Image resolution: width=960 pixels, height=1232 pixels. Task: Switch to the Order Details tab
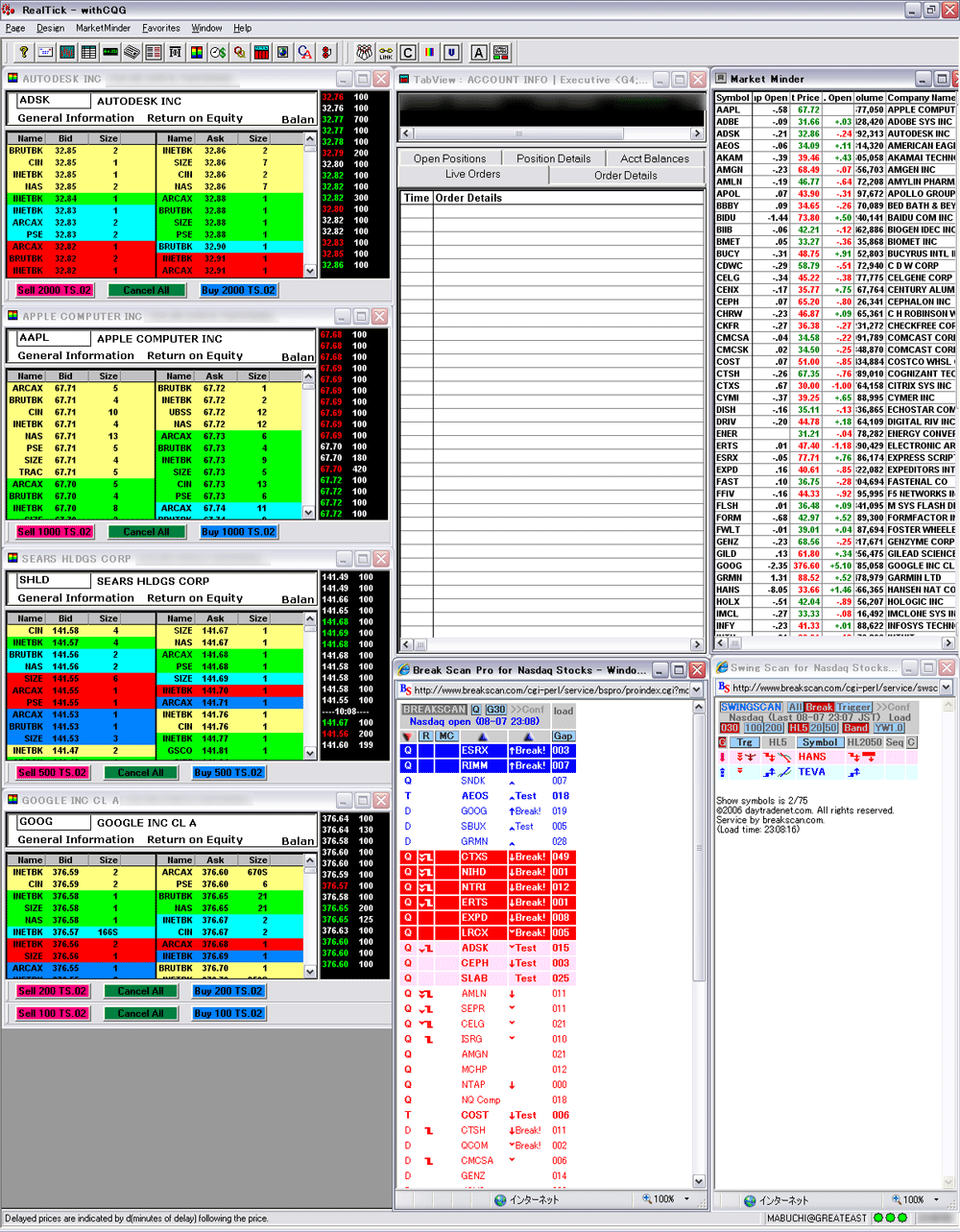[626, 176]
